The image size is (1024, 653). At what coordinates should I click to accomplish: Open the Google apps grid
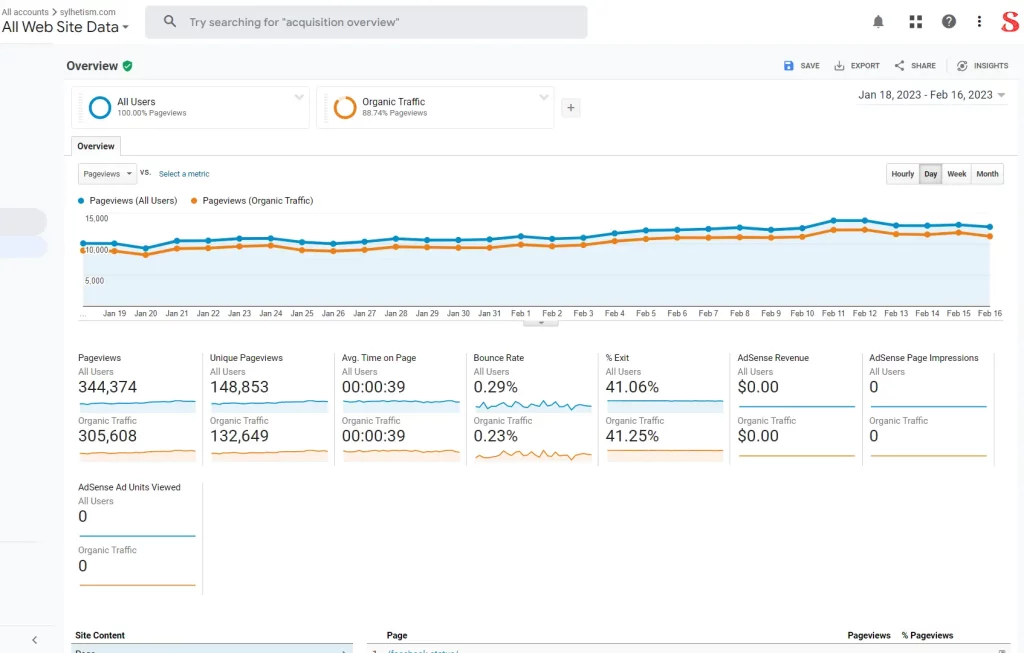tap(916, 22)
